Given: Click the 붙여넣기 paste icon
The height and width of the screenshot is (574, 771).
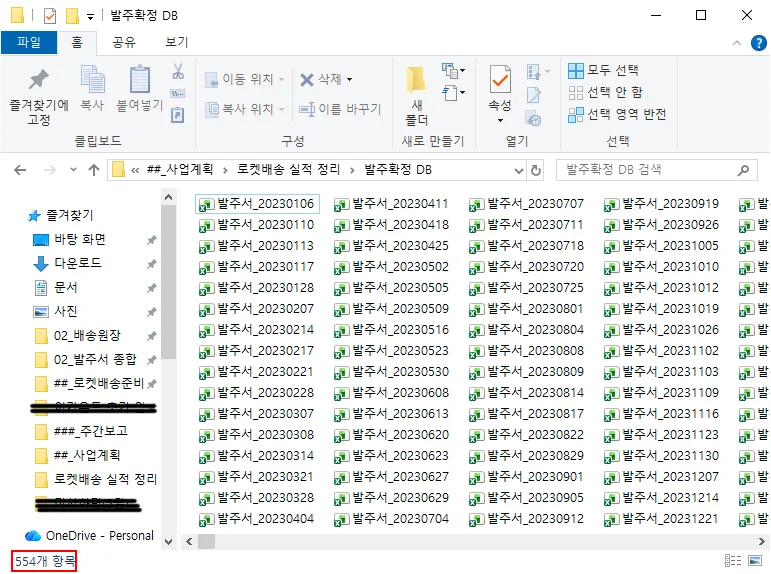Looking at the screenshot, I should (x=140, y=88).
